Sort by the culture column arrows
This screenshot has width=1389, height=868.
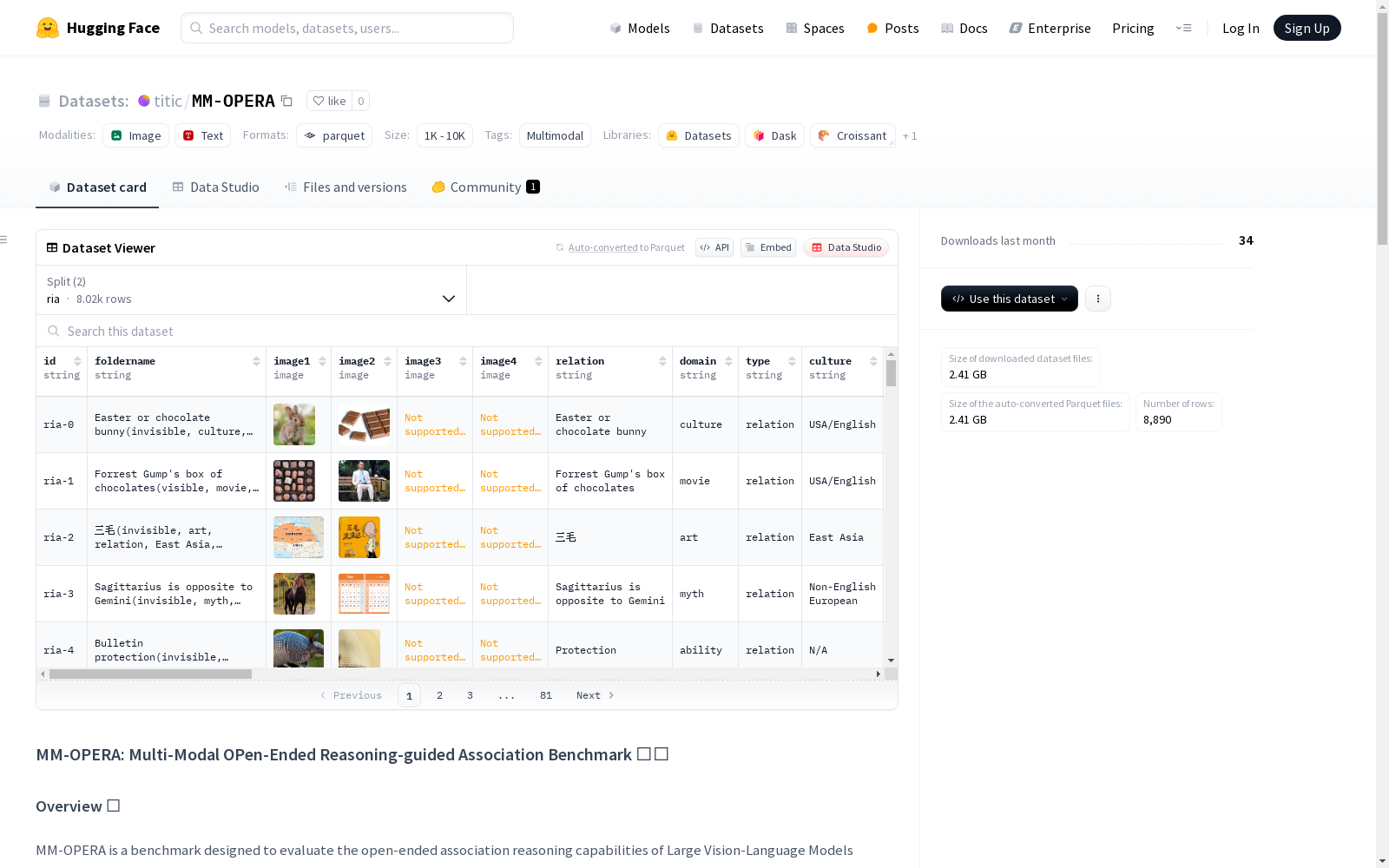tap(873, 361)
